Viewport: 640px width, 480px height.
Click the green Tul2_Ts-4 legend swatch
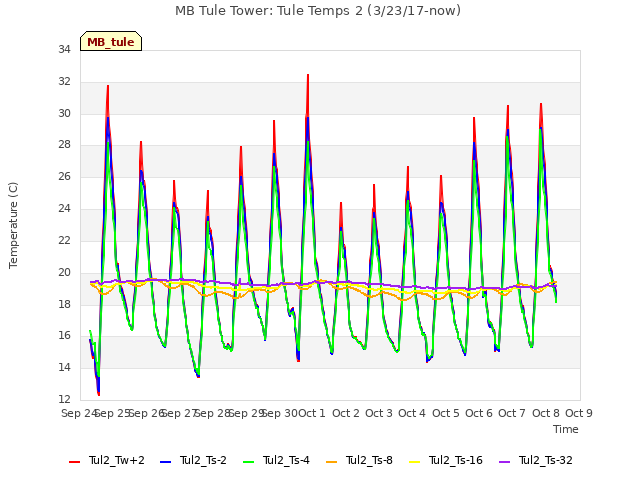249,462
